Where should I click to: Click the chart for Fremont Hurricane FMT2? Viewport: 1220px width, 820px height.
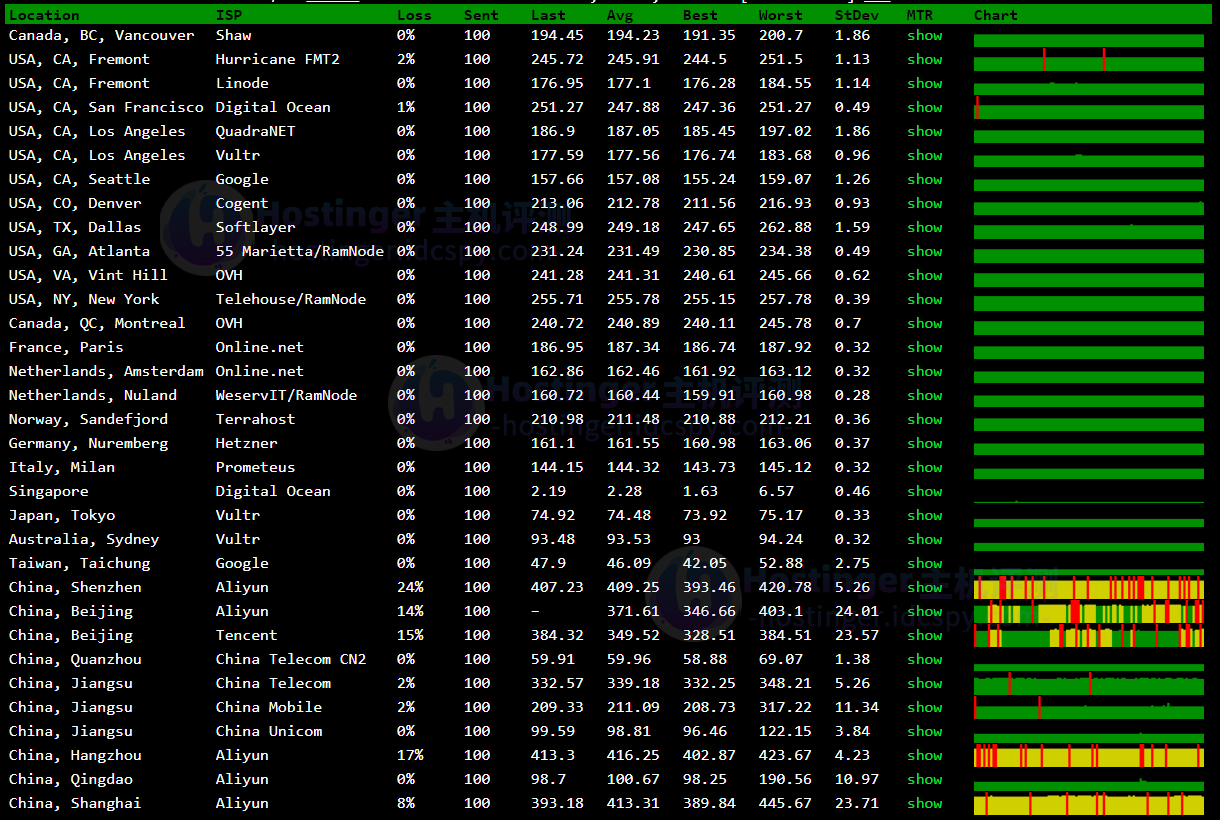(1088, 60)
